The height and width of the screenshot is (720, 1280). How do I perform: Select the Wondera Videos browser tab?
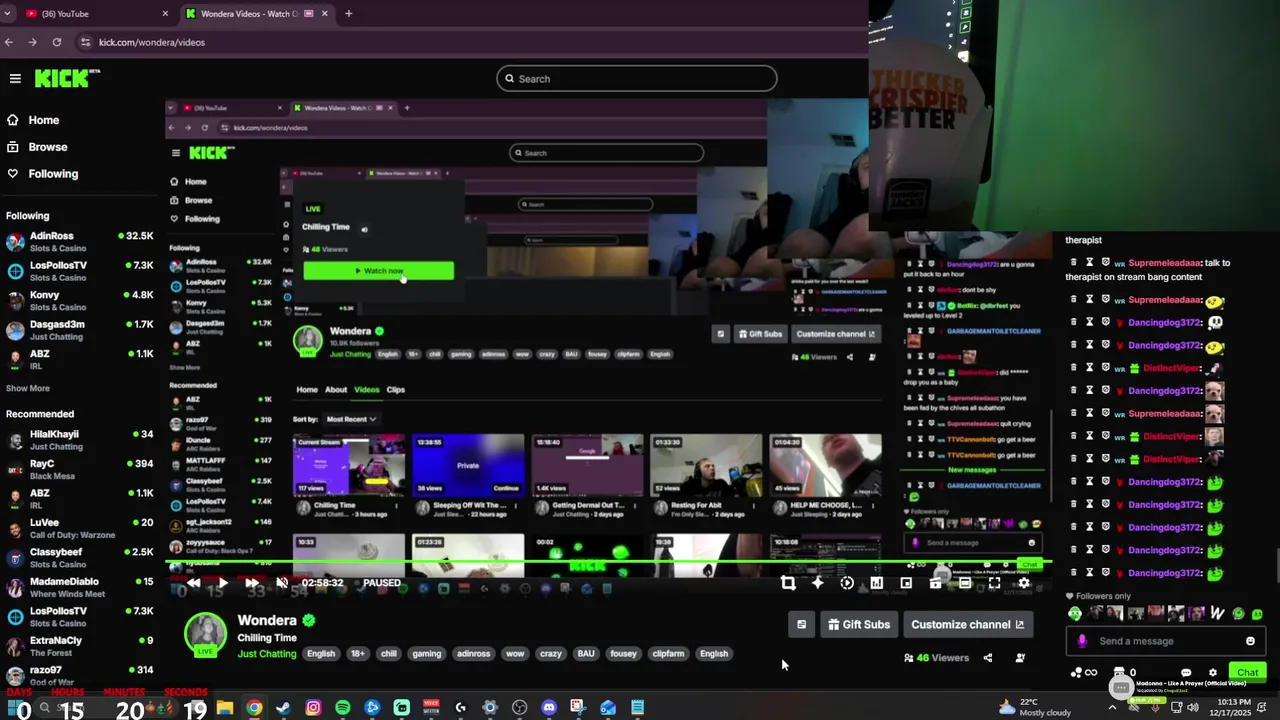point(256,14)
